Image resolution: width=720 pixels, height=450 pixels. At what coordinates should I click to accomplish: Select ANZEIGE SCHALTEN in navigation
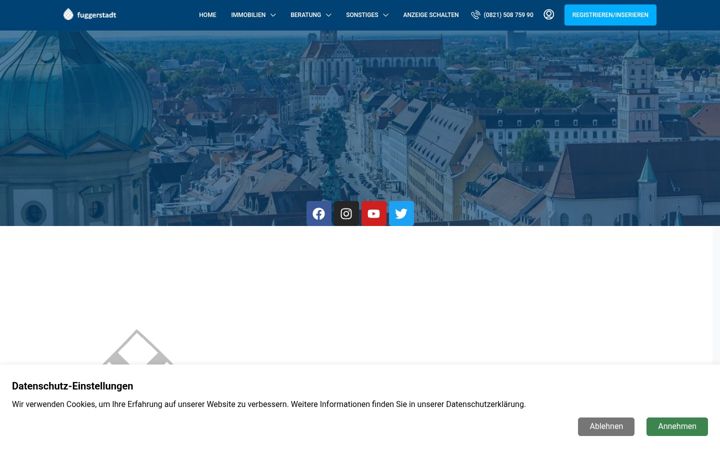click(431, 15)
